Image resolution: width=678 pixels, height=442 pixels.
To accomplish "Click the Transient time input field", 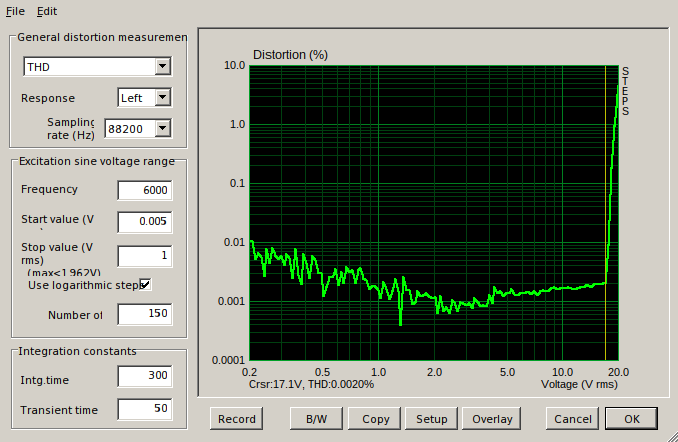I will pyautogui.click(x=145, y=409).
